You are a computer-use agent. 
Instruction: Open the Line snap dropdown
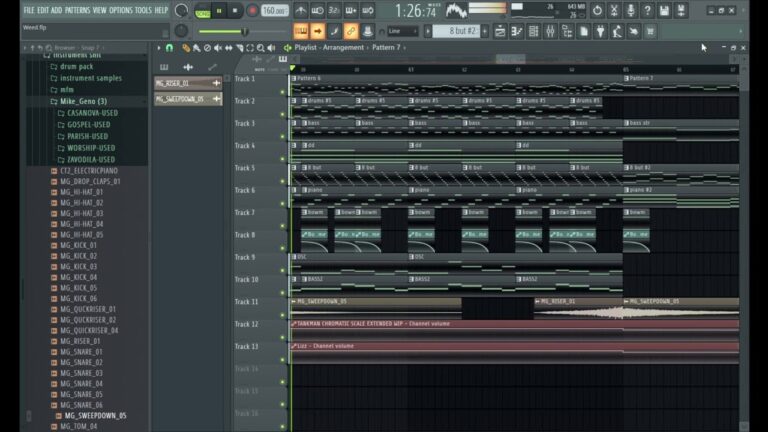click(x=402, y=31)
